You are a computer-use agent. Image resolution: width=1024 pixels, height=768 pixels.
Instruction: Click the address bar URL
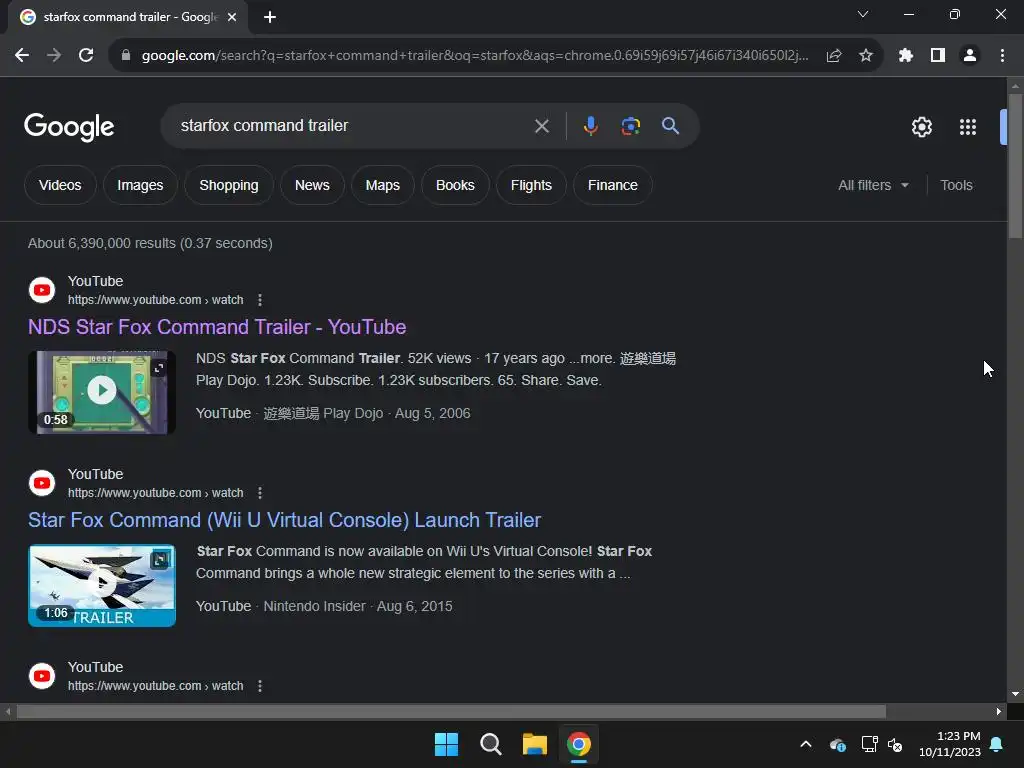pos(475,56)
